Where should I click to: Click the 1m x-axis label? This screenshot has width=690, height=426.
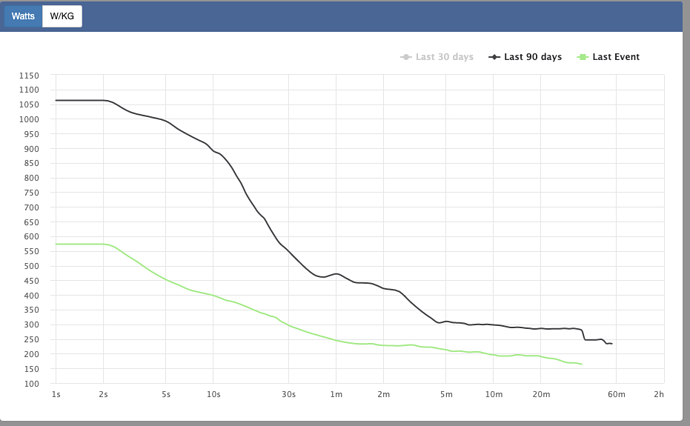pyautogui.click(x=336, y=394)
